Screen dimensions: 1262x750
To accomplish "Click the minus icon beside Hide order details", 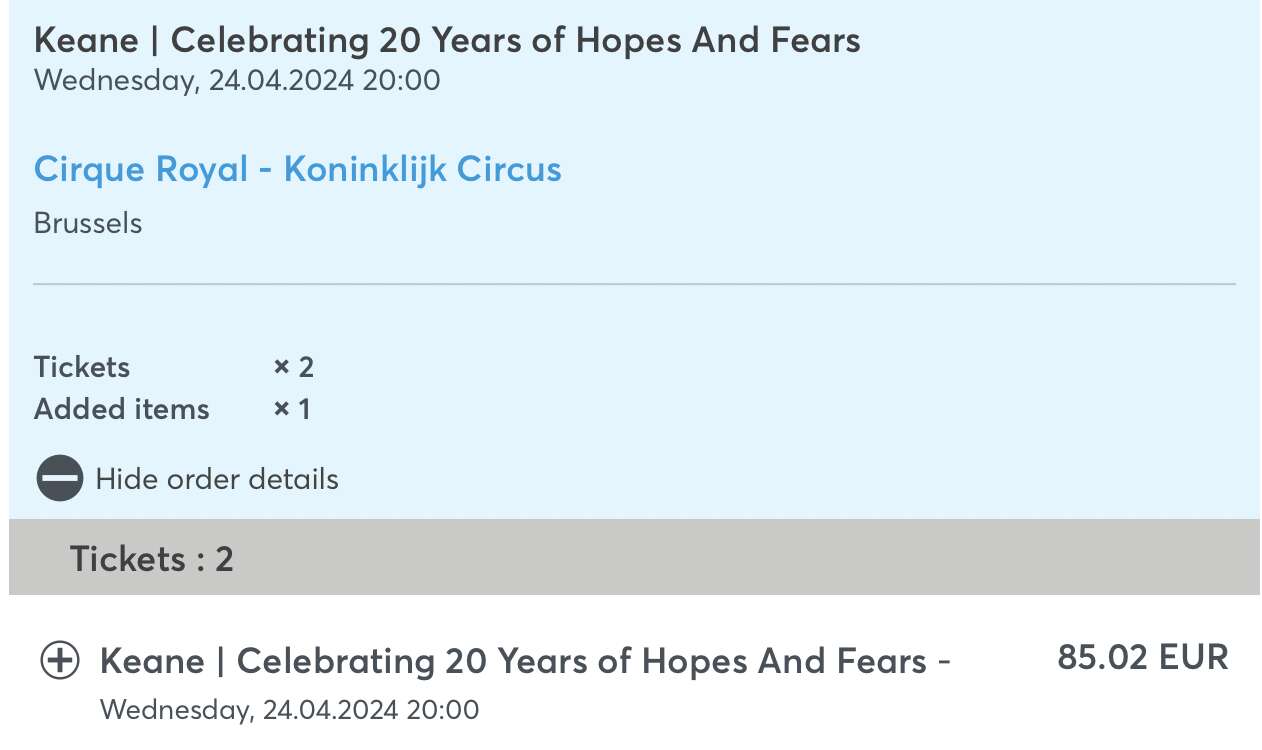I will [x=60, y=478].
